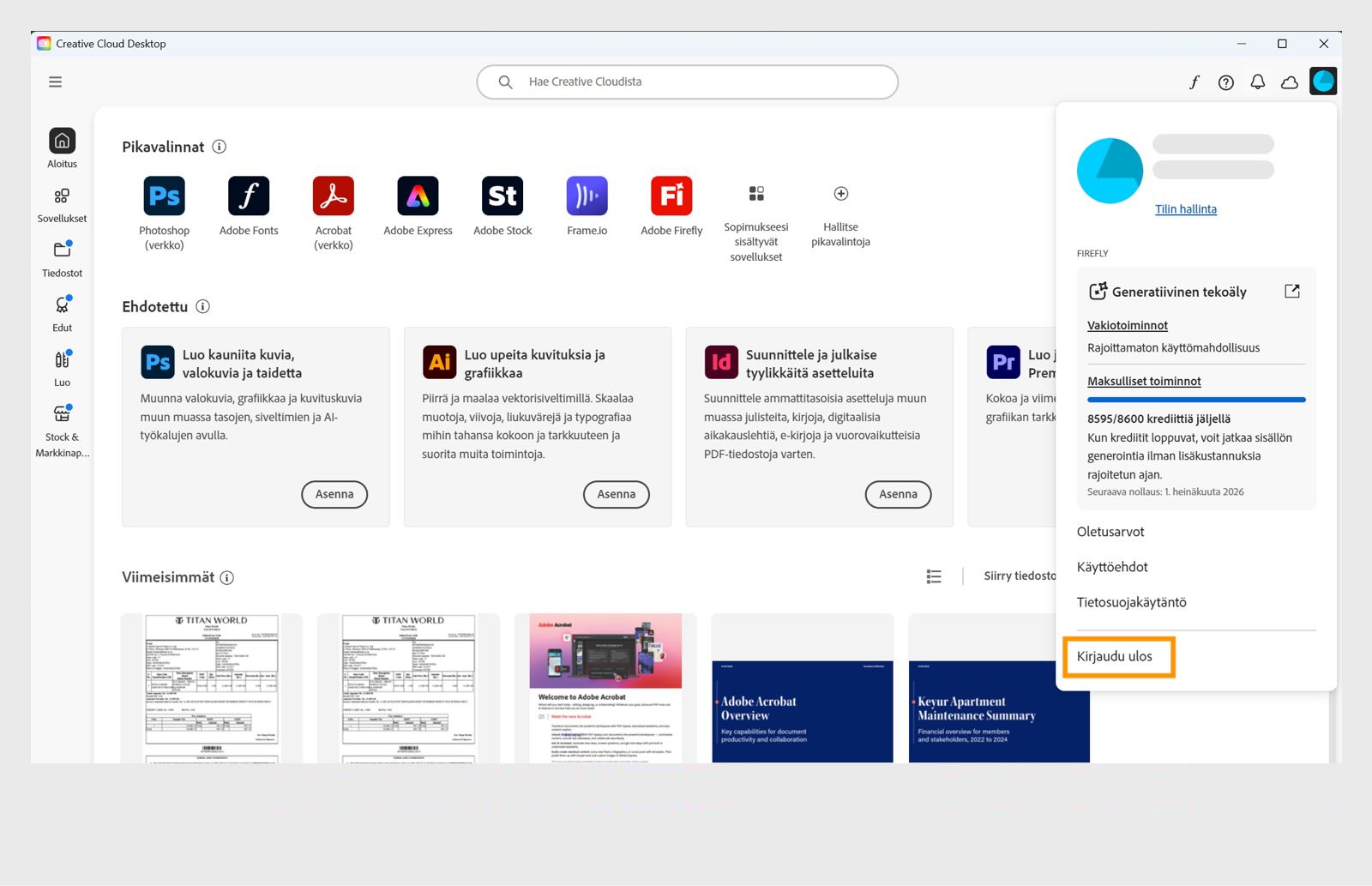Image resolution: width=1372 pixels, height=886 pixels.
Task: Open Tilin hallinta link
Action: tap(1186, 209)
